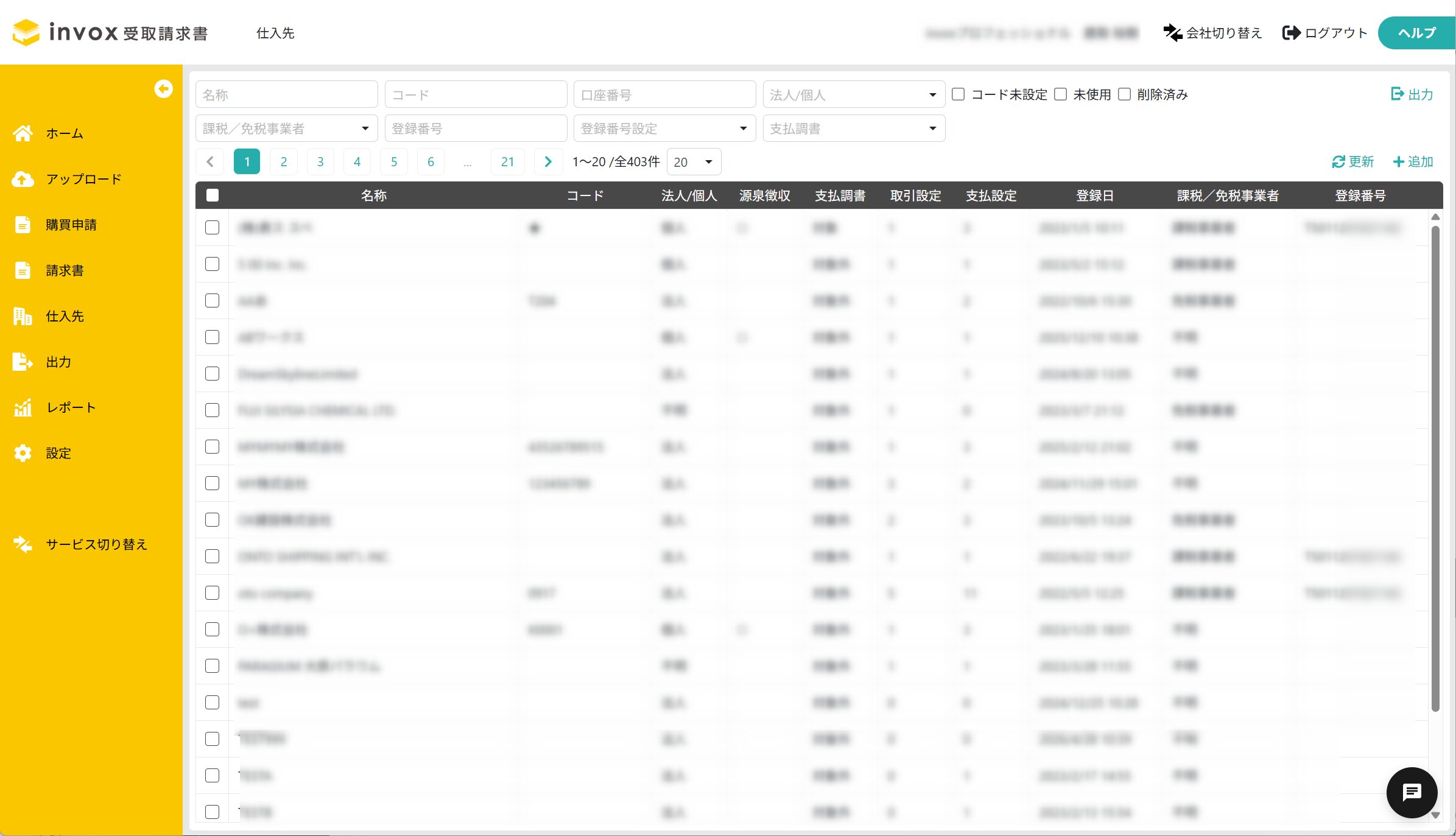
Task: Click the 名称 search input field
Action: [286, 95]
